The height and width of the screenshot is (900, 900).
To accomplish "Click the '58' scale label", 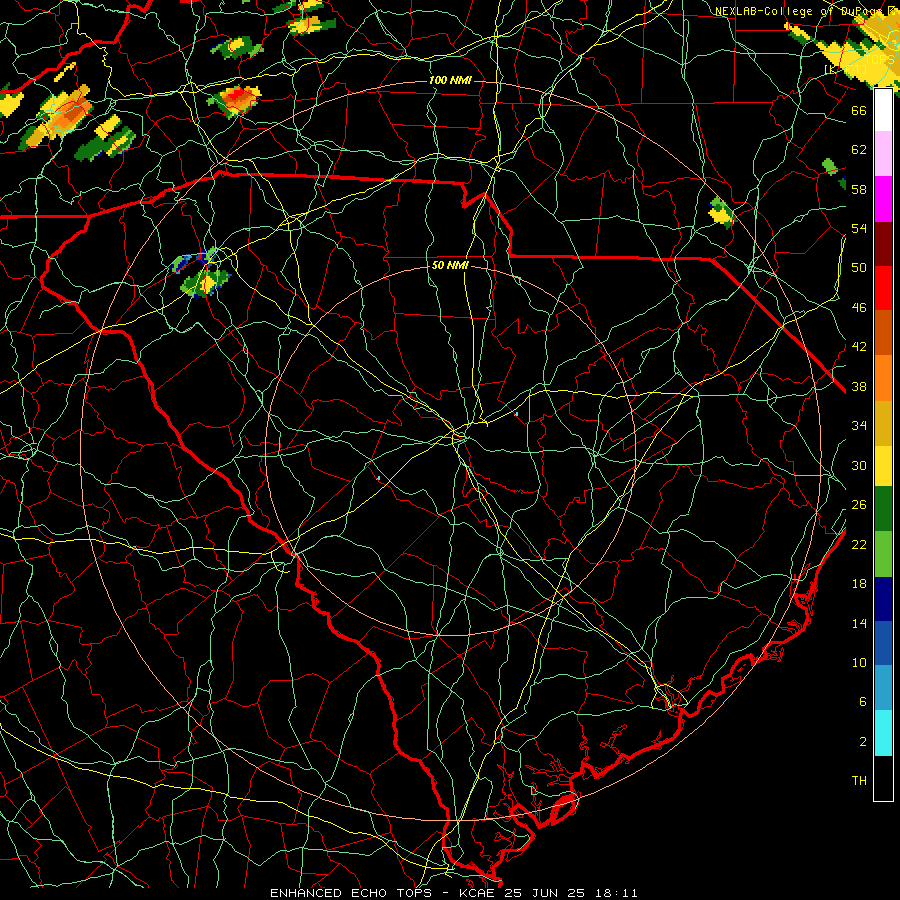I will [859, 189].
